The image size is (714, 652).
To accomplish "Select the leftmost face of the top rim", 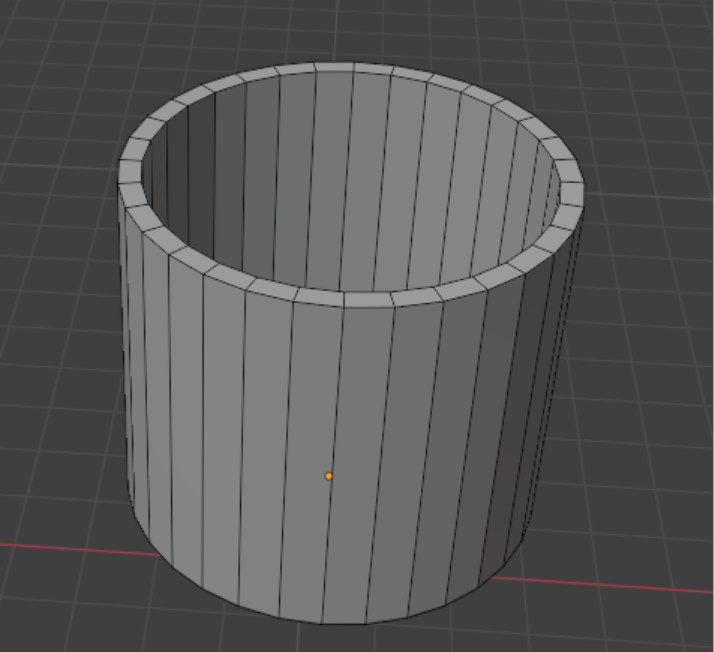I will [x=129, y=170].
